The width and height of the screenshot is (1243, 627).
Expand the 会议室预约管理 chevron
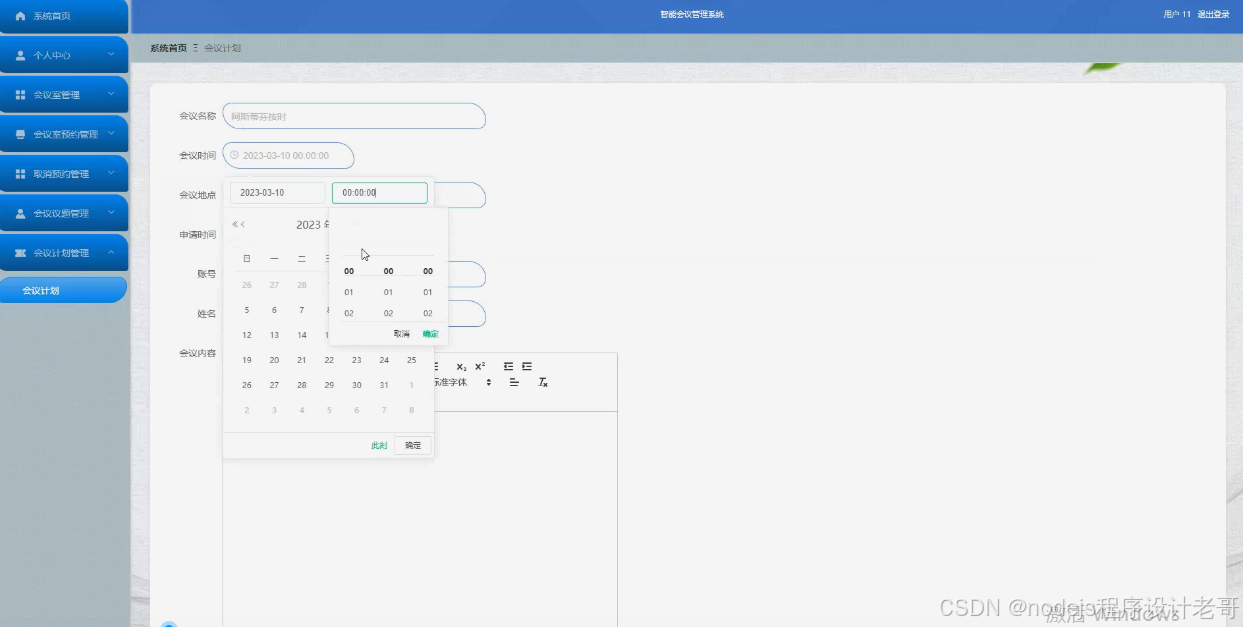tap(111, 134)
